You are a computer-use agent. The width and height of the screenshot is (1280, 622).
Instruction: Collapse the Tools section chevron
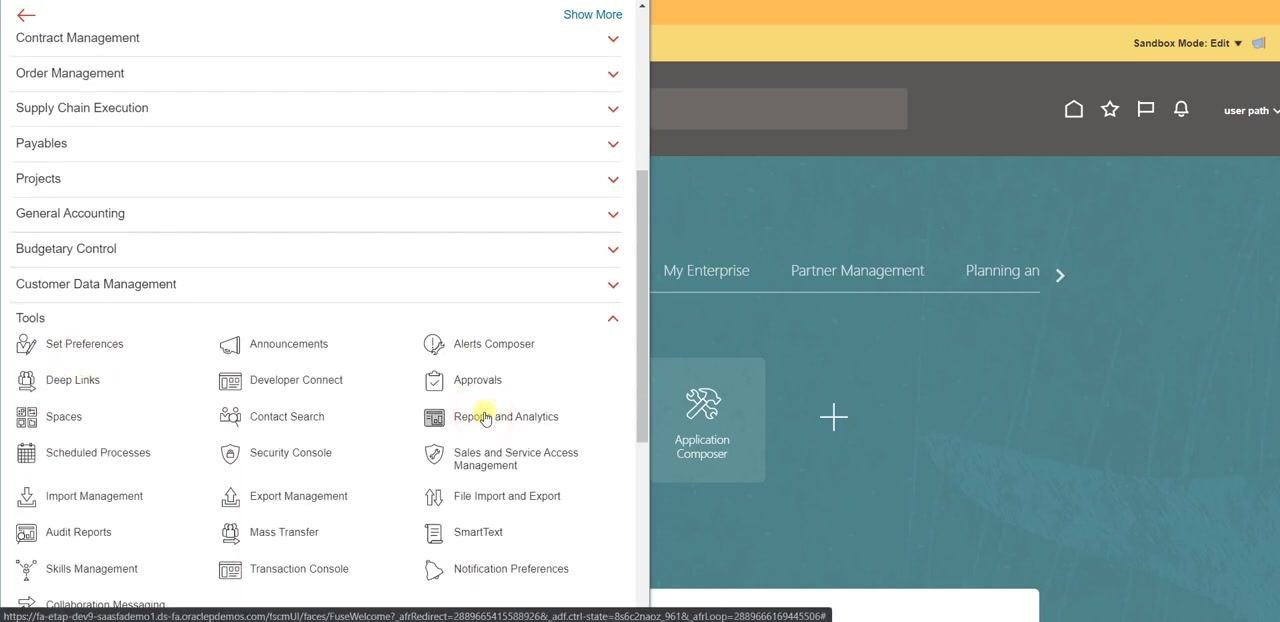(x=613, y=318)
